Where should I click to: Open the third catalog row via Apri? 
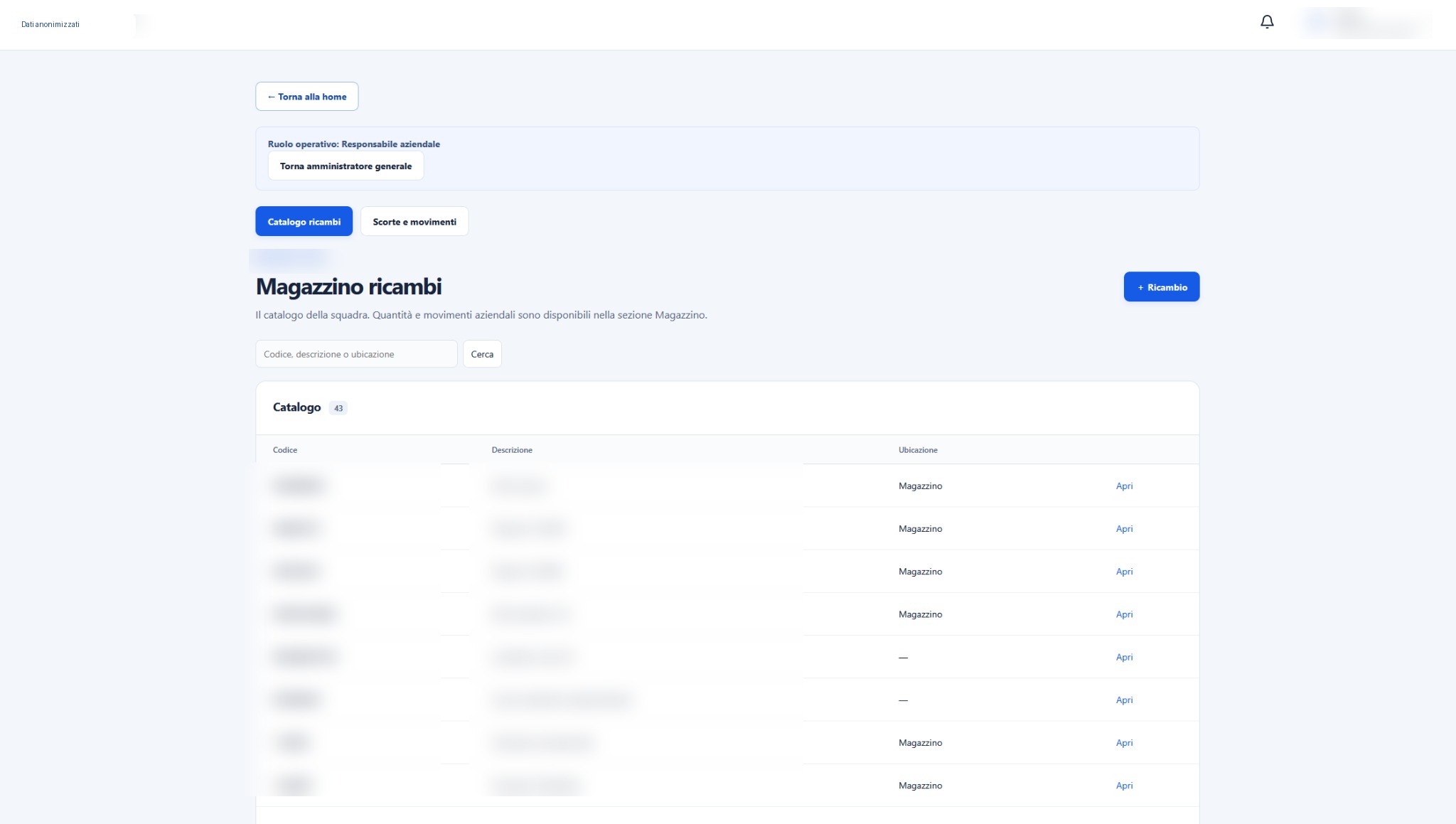pyautogui.click(x=1124, y=572)
